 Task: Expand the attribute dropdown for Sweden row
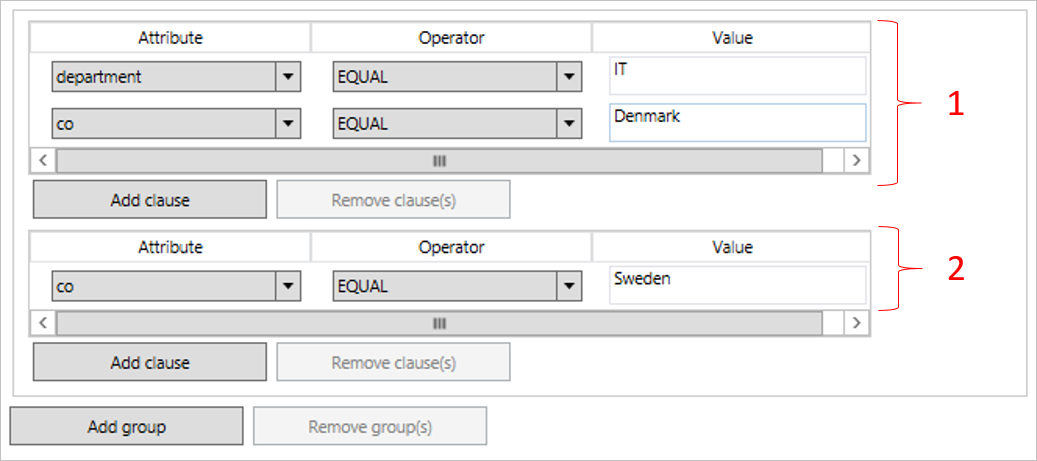288,287
